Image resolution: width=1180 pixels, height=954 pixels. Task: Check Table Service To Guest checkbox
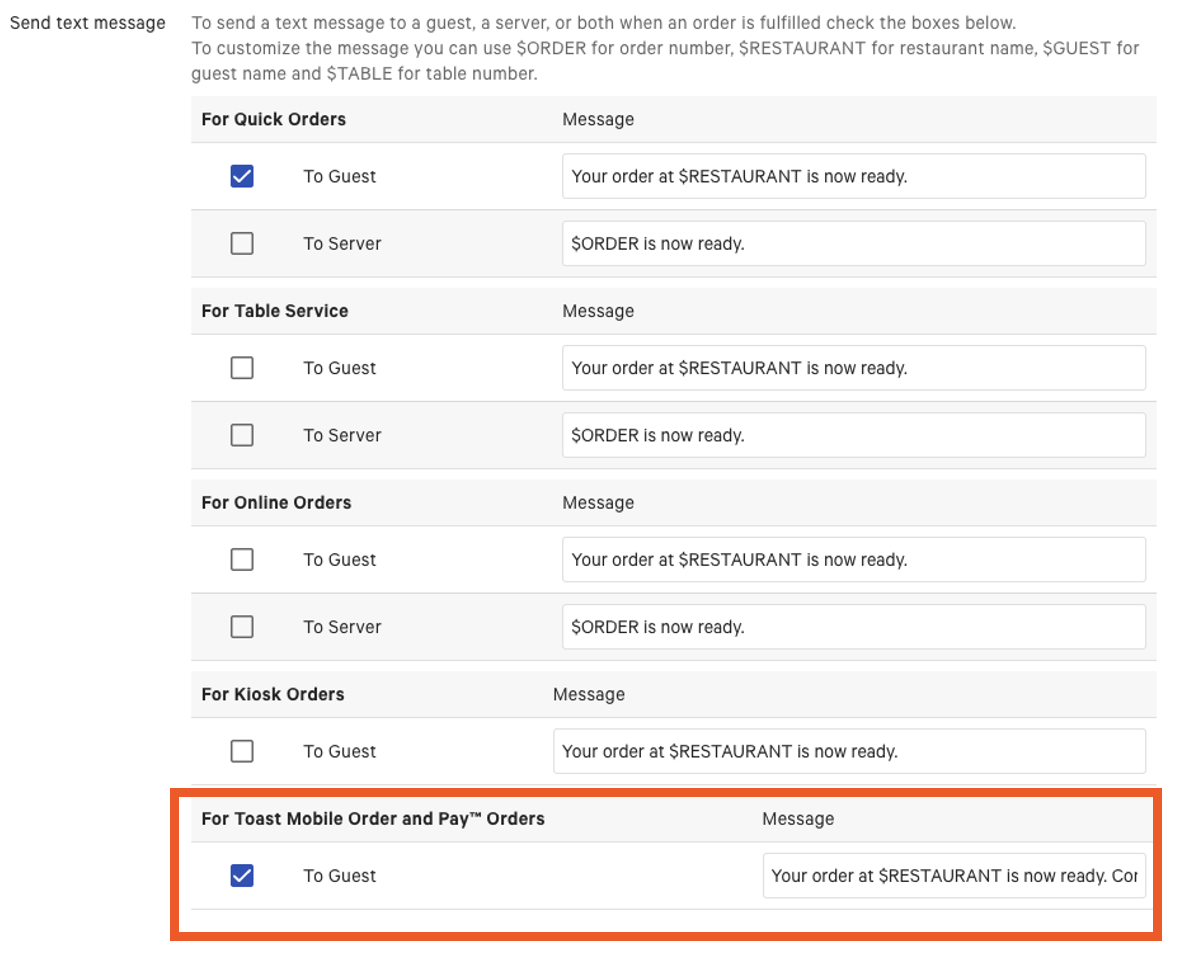click(x=242, y=368)
